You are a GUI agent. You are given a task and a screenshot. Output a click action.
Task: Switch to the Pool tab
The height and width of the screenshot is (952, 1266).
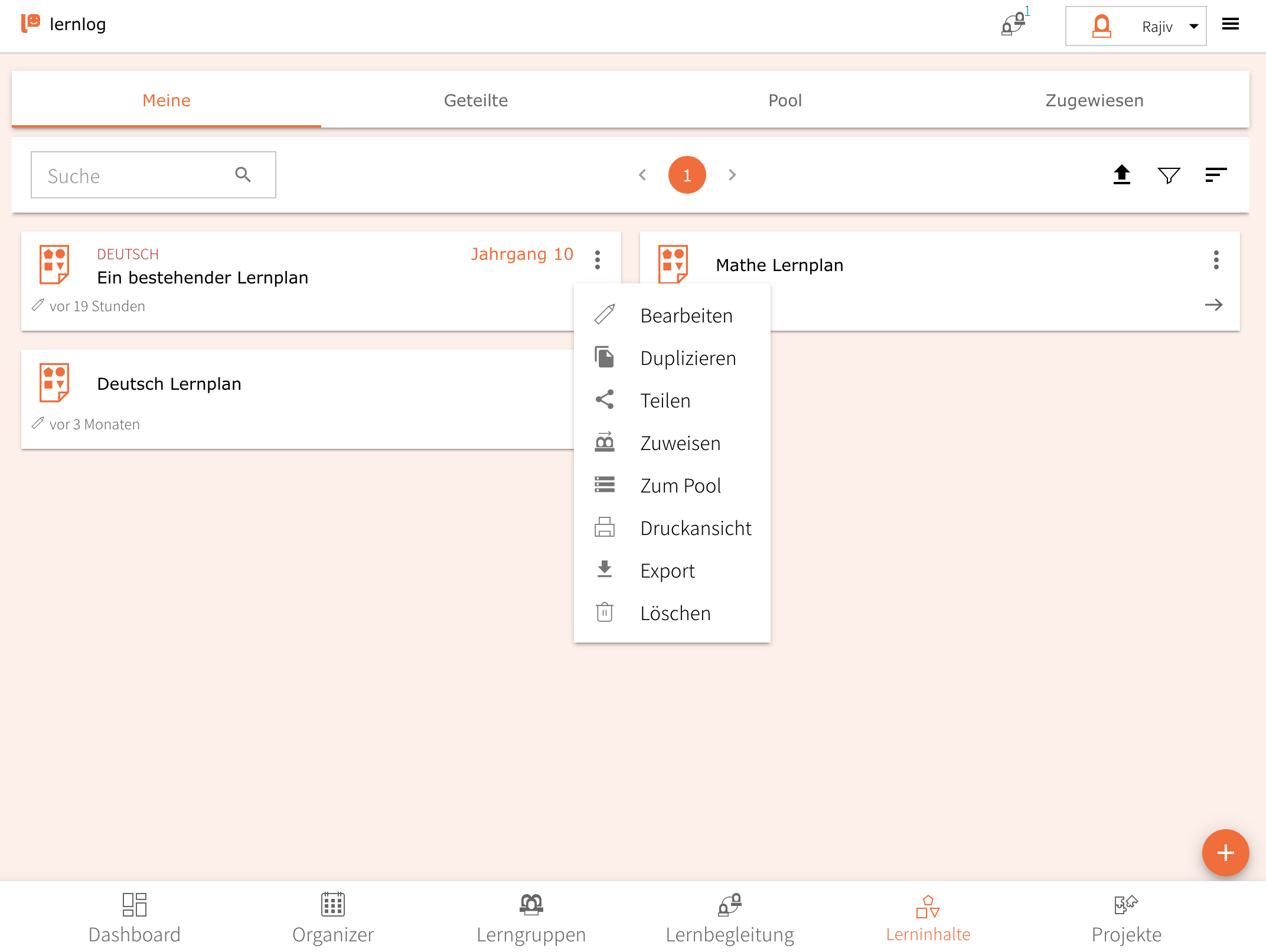[x=785, y=100]
